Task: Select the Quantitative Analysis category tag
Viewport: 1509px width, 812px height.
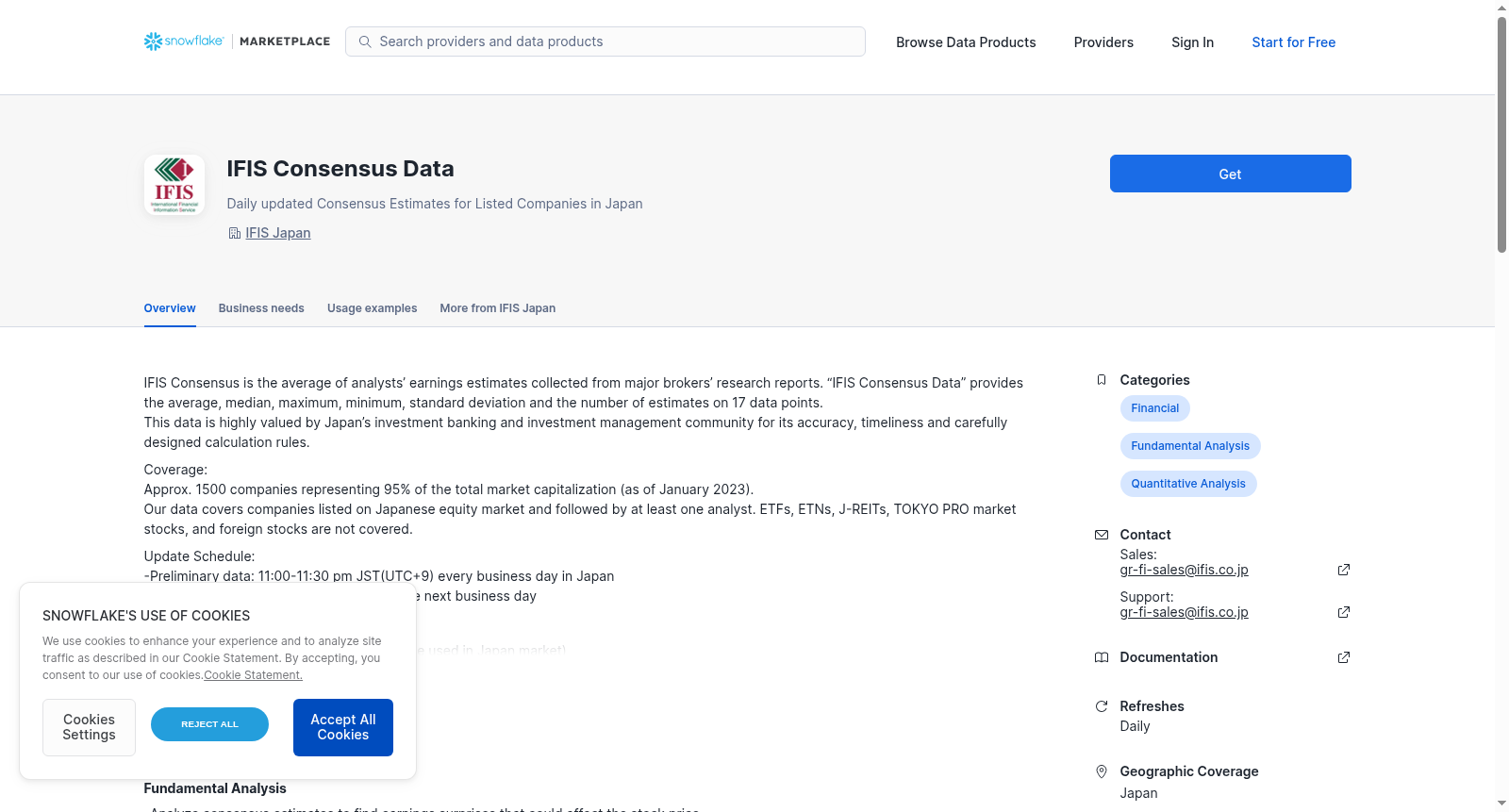Action: click(x=1188, y=484)
